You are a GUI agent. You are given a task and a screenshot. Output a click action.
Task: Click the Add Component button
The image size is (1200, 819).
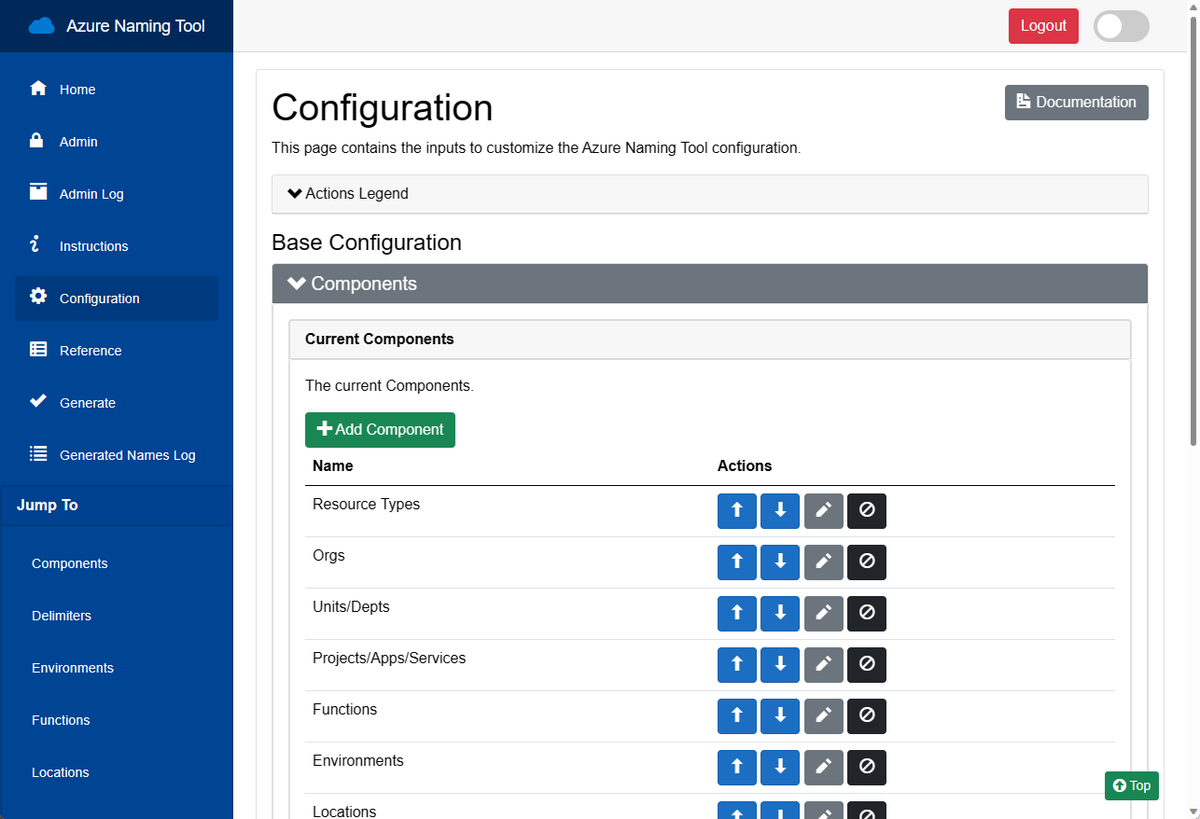point(380,429)
